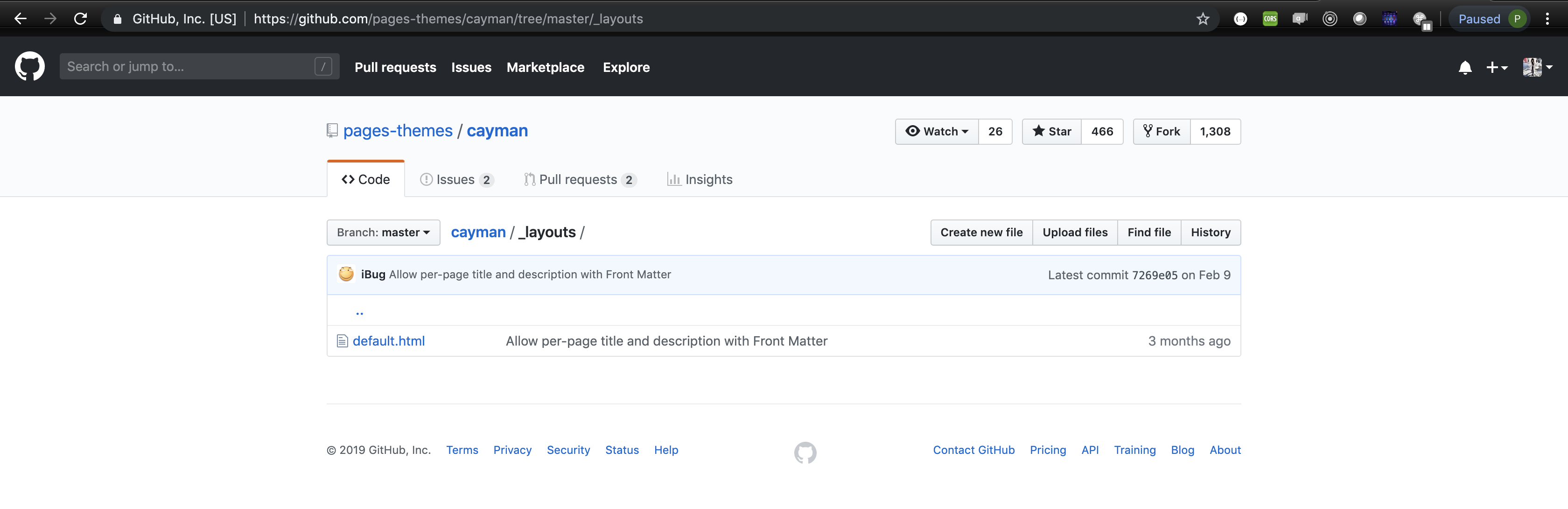Open the About footer link
Image resolution: width=1568 pixels, height=509 pixels.
point(1225,450)
